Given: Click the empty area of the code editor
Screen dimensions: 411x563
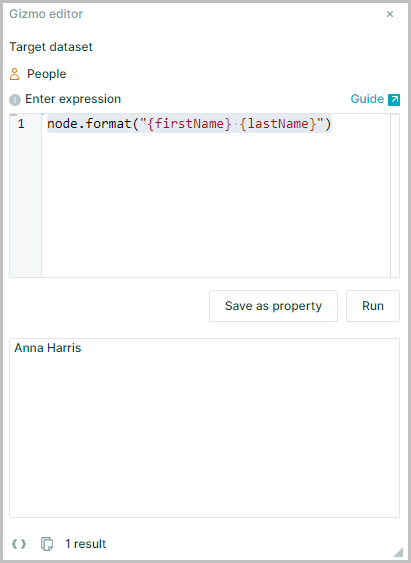Looking at the screenshot, I should [215, 205].
